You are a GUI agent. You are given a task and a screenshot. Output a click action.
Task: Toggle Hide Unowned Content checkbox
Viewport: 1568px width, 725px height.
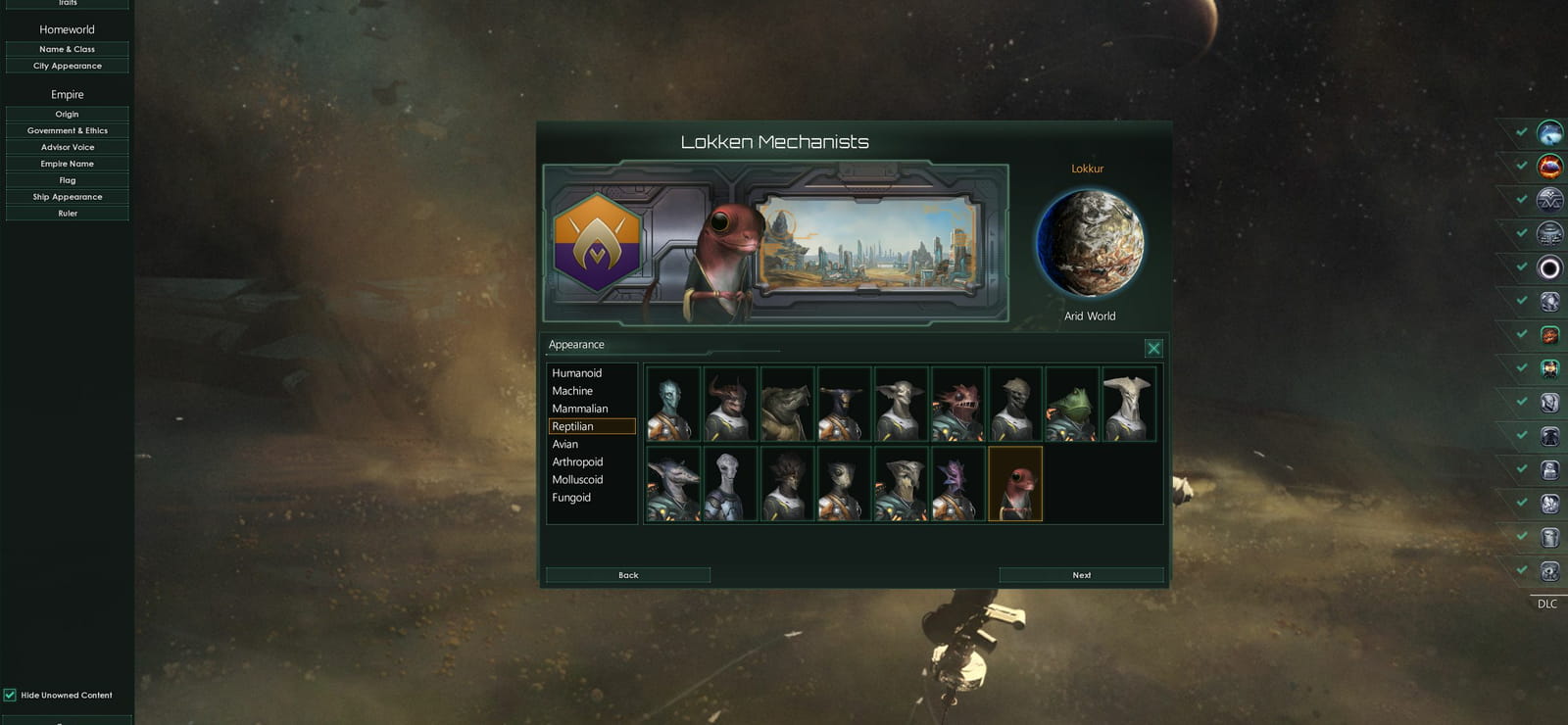(x=10, y=695)
